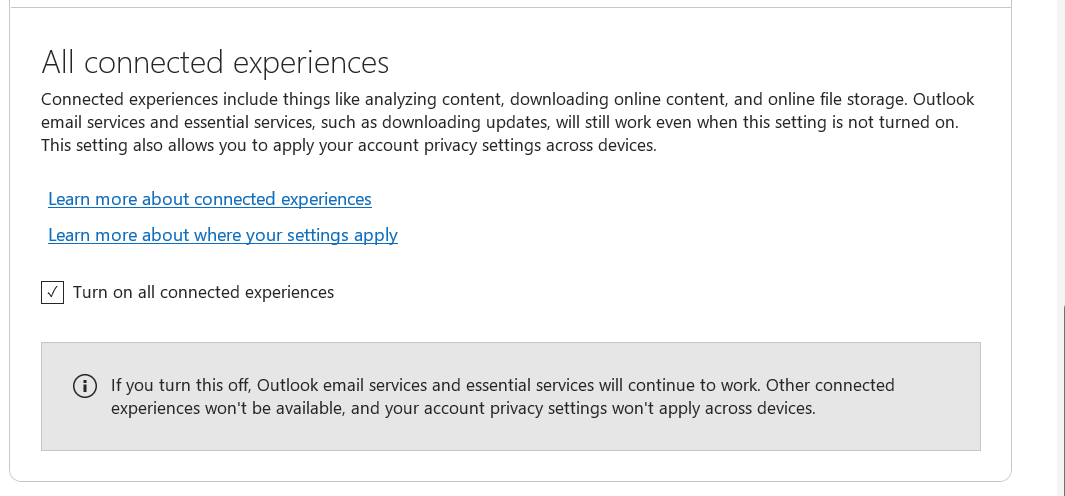1065x496 pixels.
Task: Click "across devices" at the description's end
Action: point(605,145)
